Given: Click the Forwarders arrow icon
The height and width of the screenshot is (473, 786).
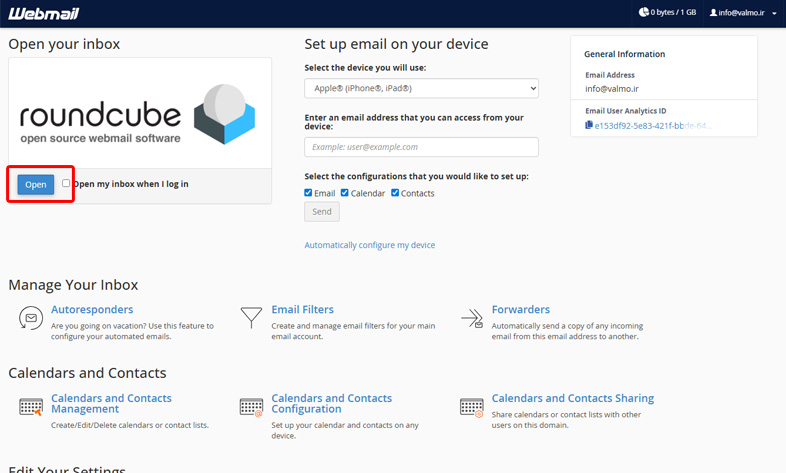Looking at the screenshot, I should click(471, 318).
